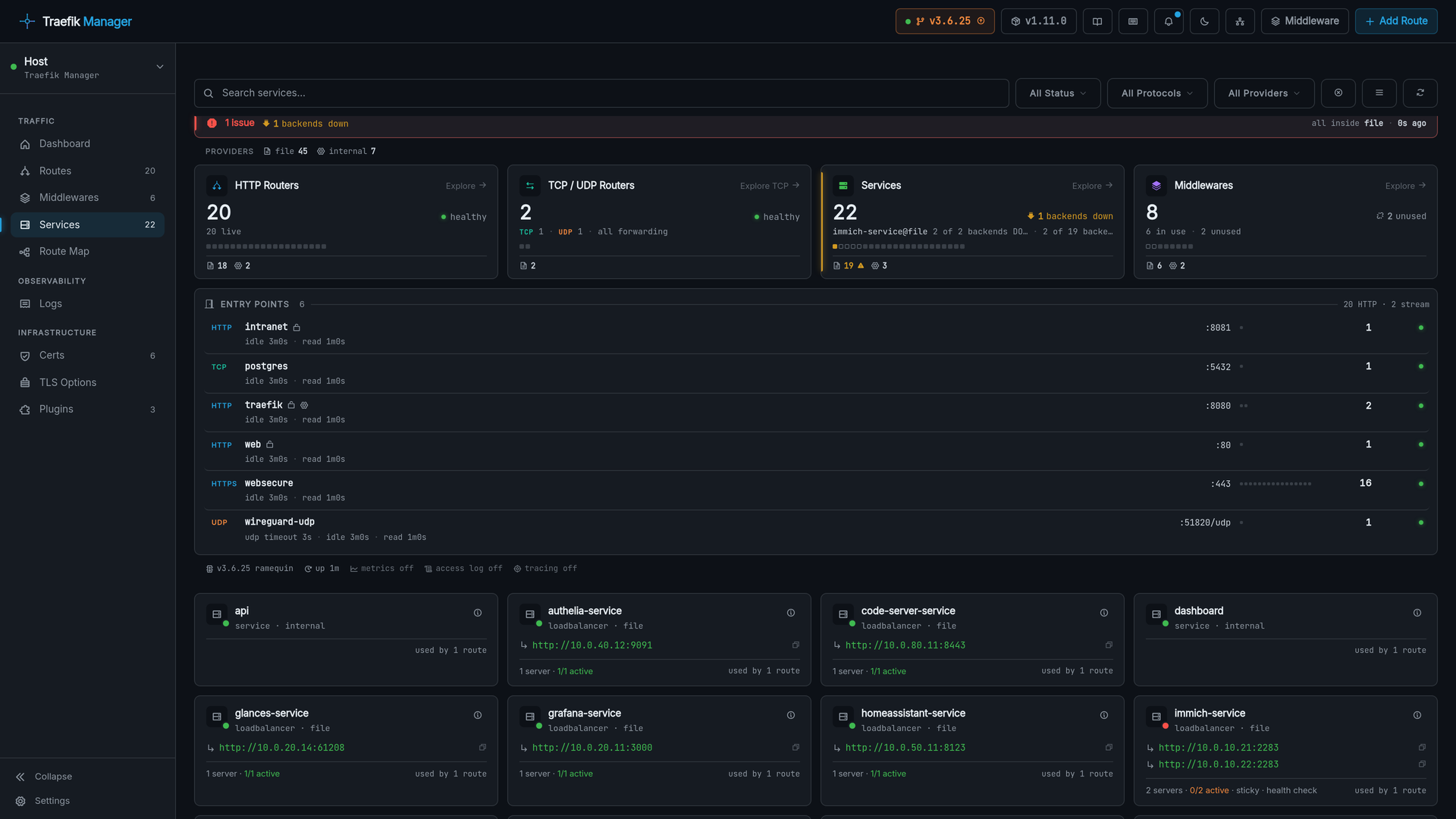This screenshot has width=1456, height=819.
Task: Open Logs in the sidebar
Action: (x=87, y=304)
